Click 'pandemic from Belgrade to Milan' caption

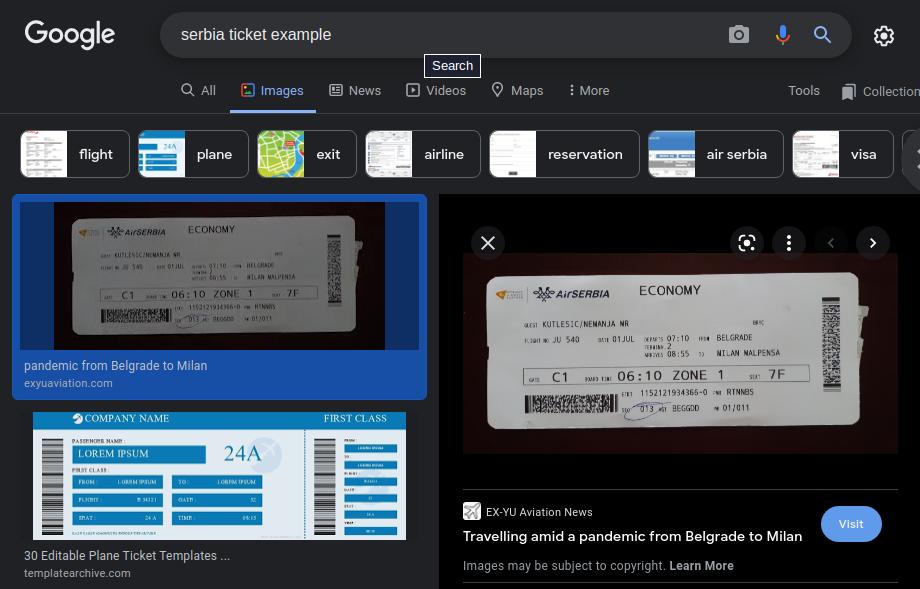116,365
